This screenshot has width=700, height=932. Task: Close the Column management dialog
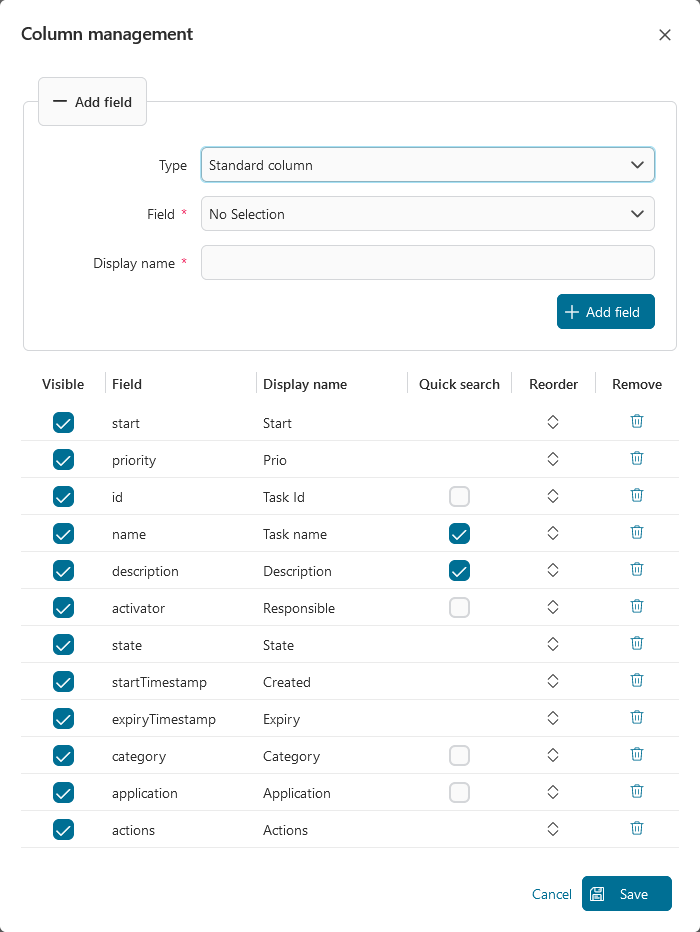(x=664, y=35)
